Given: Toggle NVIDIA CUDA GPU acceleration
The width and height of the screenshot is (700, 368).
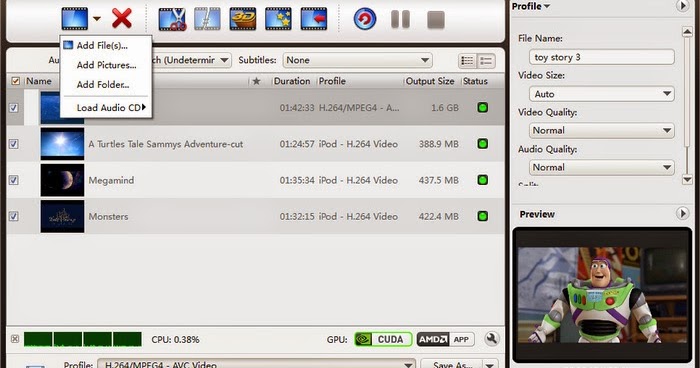Looking at the screenshot, I should pos(383,339).
